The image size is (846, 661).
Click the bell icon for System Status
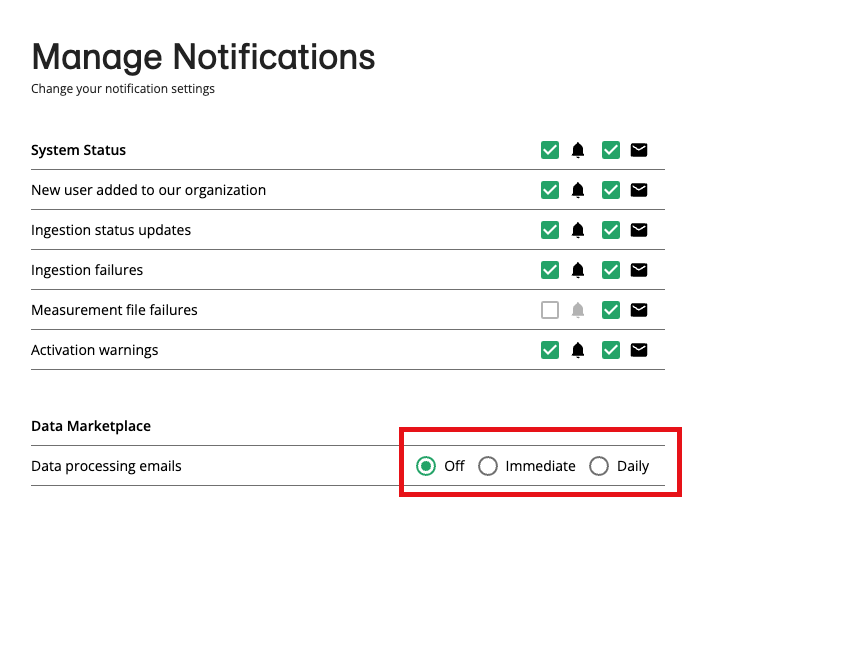click(x=579, y=150)
